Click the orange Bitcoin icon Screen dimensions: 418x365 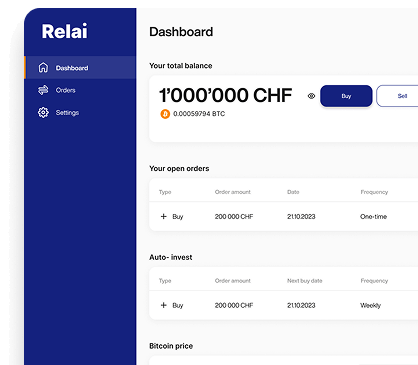click(165, 114)
